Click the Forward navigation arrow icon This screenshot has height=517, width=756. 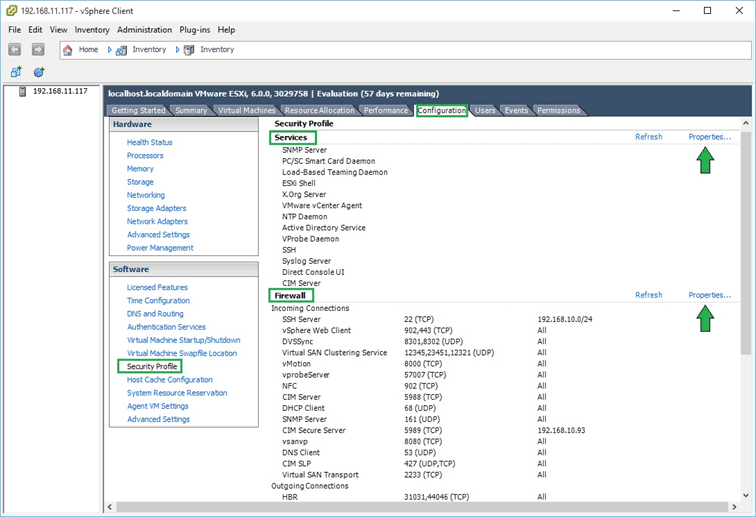tap(38, 49)
